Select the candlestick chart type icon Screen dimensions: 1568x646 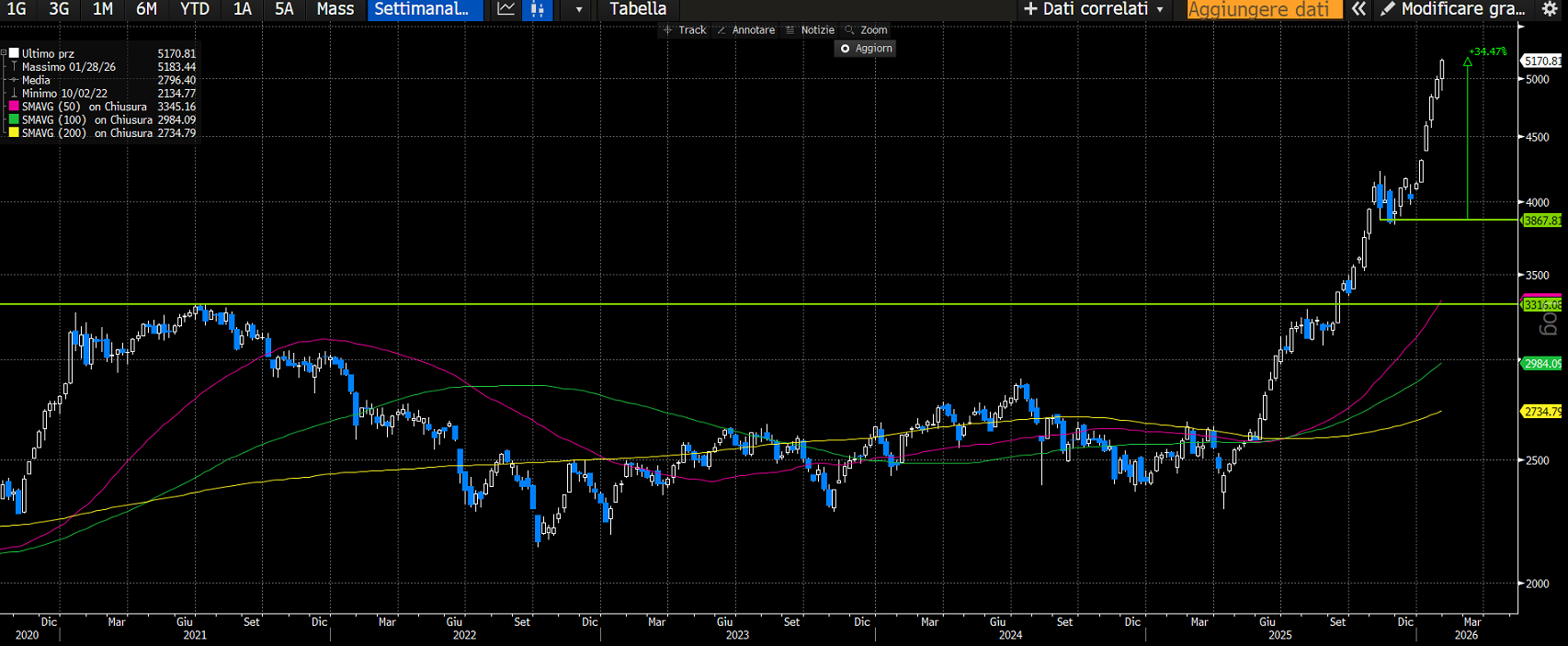[538, 9]
